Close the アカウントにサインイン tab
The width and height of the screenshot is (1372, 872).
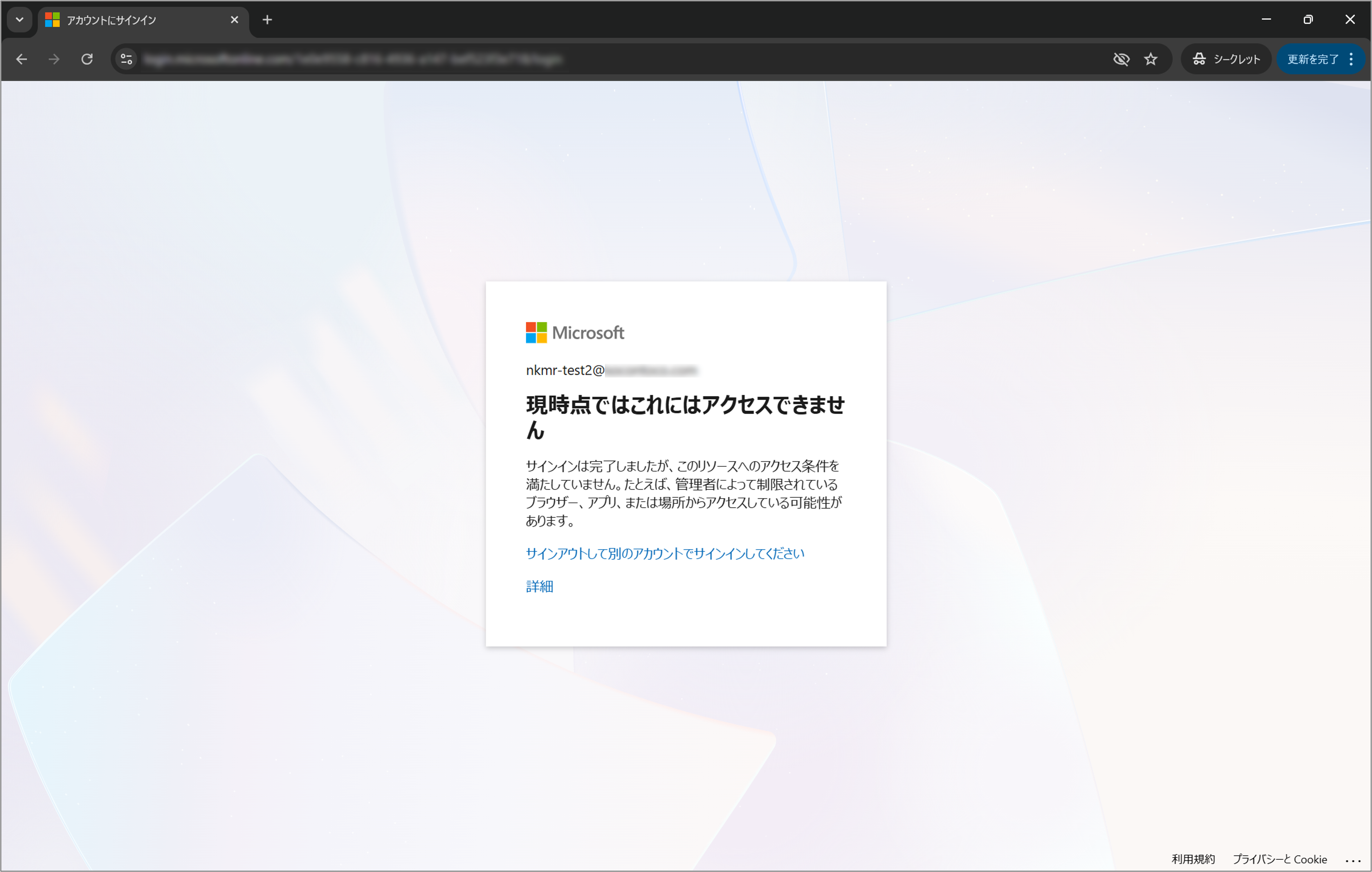coord(234,20)
